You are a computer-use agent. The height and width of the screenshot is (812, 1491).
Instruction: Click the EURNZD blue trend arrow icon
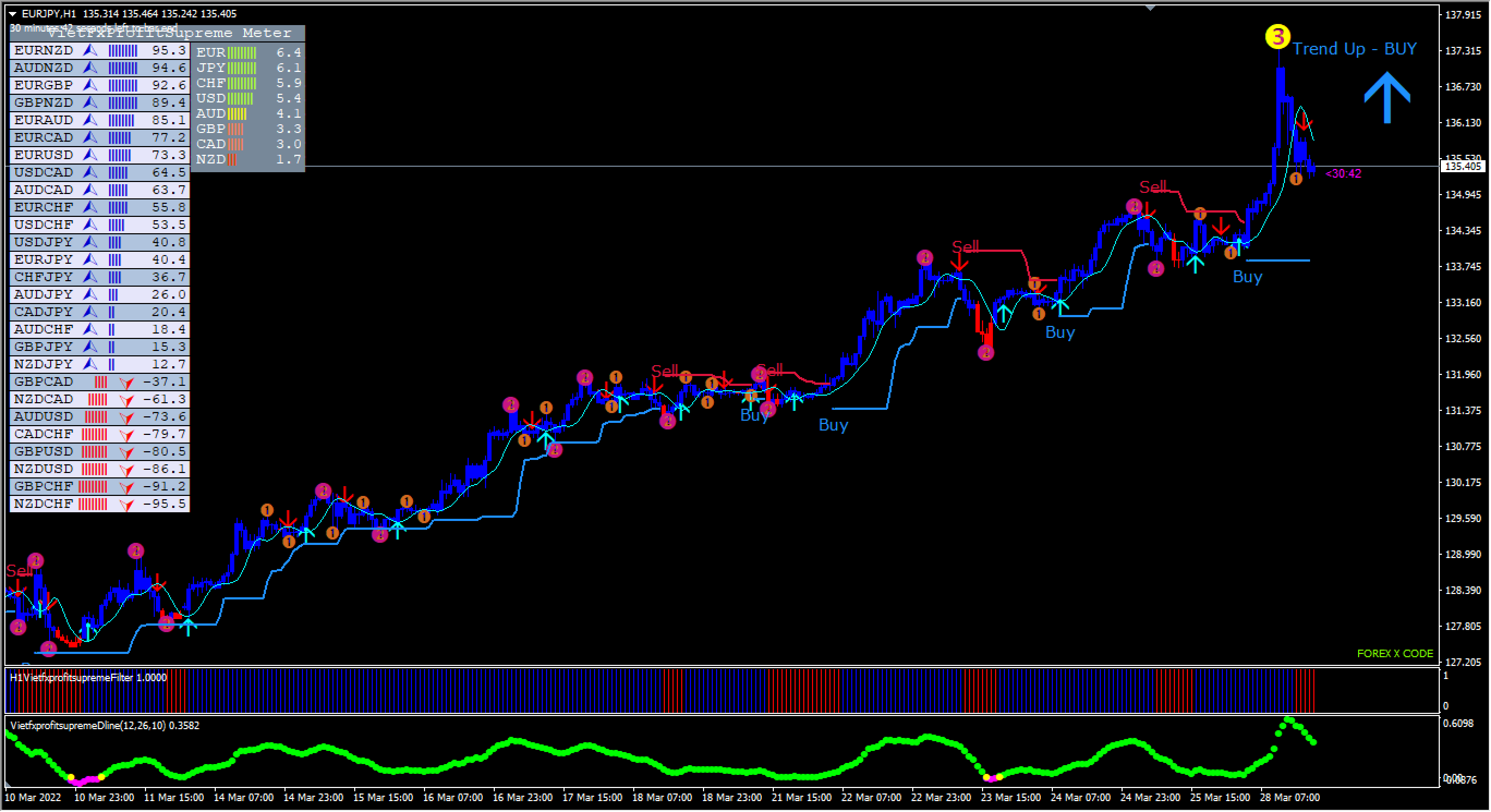pyautogui.click(x=90, y=50)
